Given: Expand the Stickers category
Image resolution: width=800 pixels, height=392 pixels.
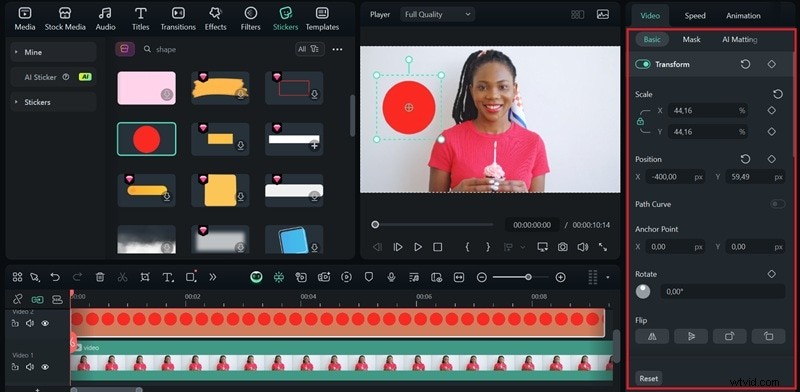Looking at the screenshot, I should [x=54, y=102].
